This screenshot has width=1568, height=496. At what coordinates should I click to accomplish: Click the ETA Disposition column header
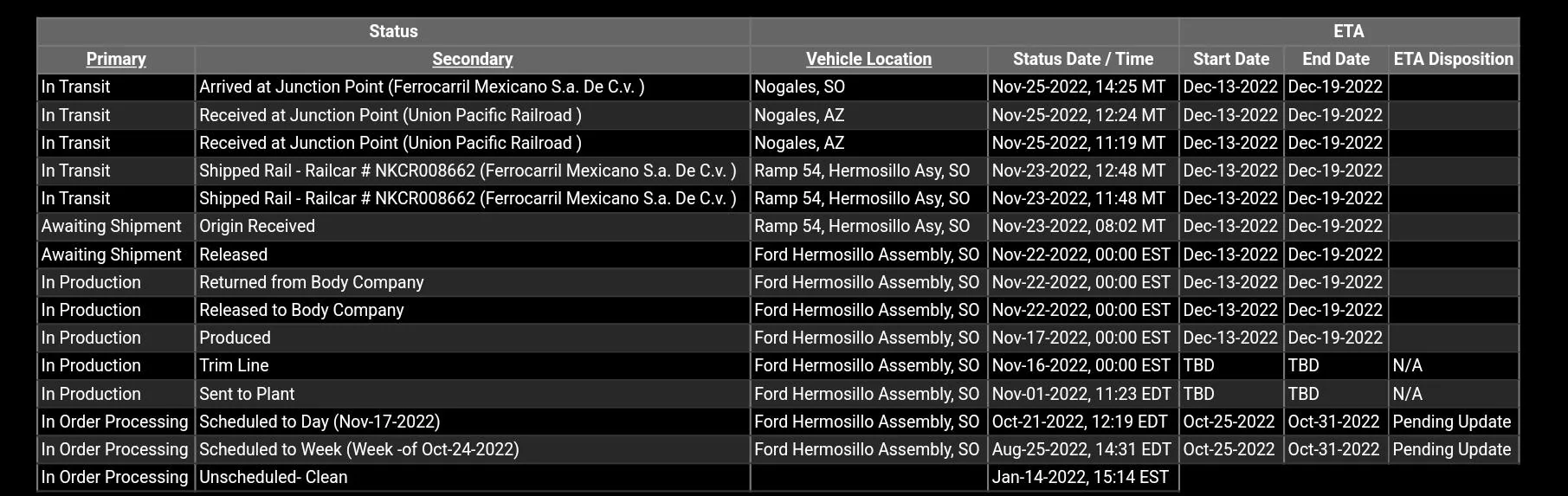point(1454,59)
